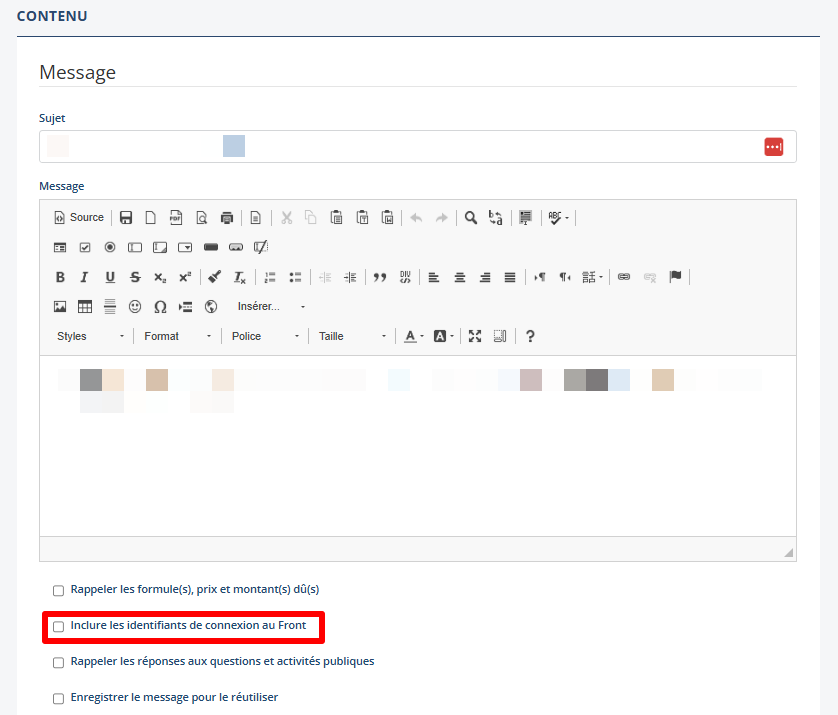This screenshot has height=715, width=838.
Task: Expand the Format dropdown
Action: pyautogui.click(x=177, y=336)
